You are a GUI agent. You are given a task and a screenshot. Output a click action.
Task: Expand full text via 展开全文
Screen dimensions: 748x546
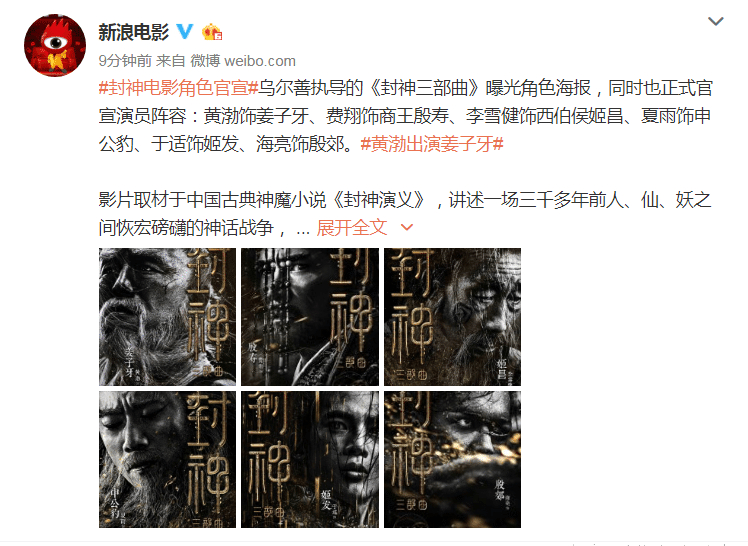pyautogui.click(x=352, y=227)
